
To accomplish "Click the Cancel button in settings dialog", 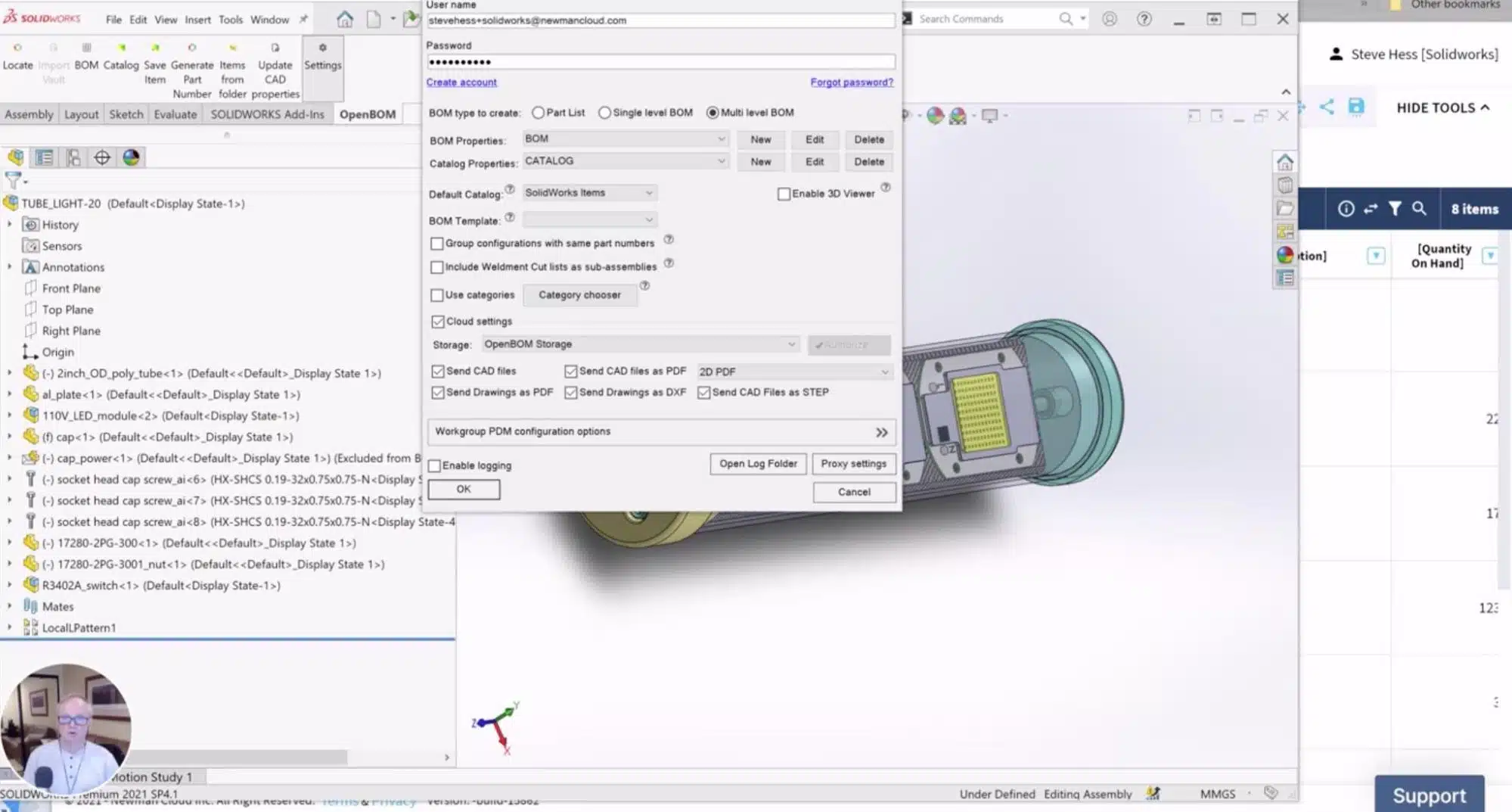I will (x=855, y=493).
